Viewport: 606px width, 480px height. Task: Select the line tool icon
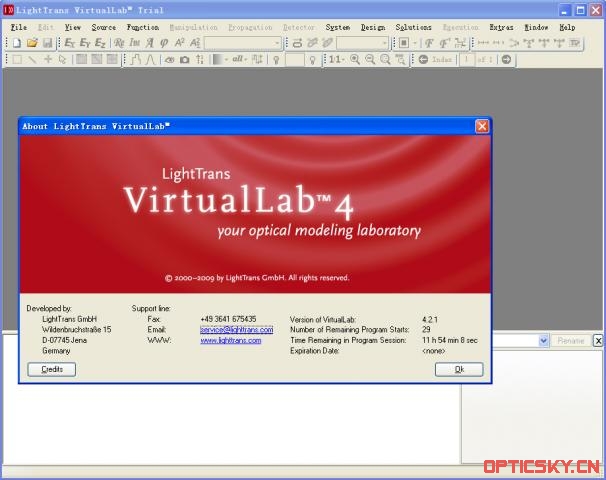[x=33, y=60]
